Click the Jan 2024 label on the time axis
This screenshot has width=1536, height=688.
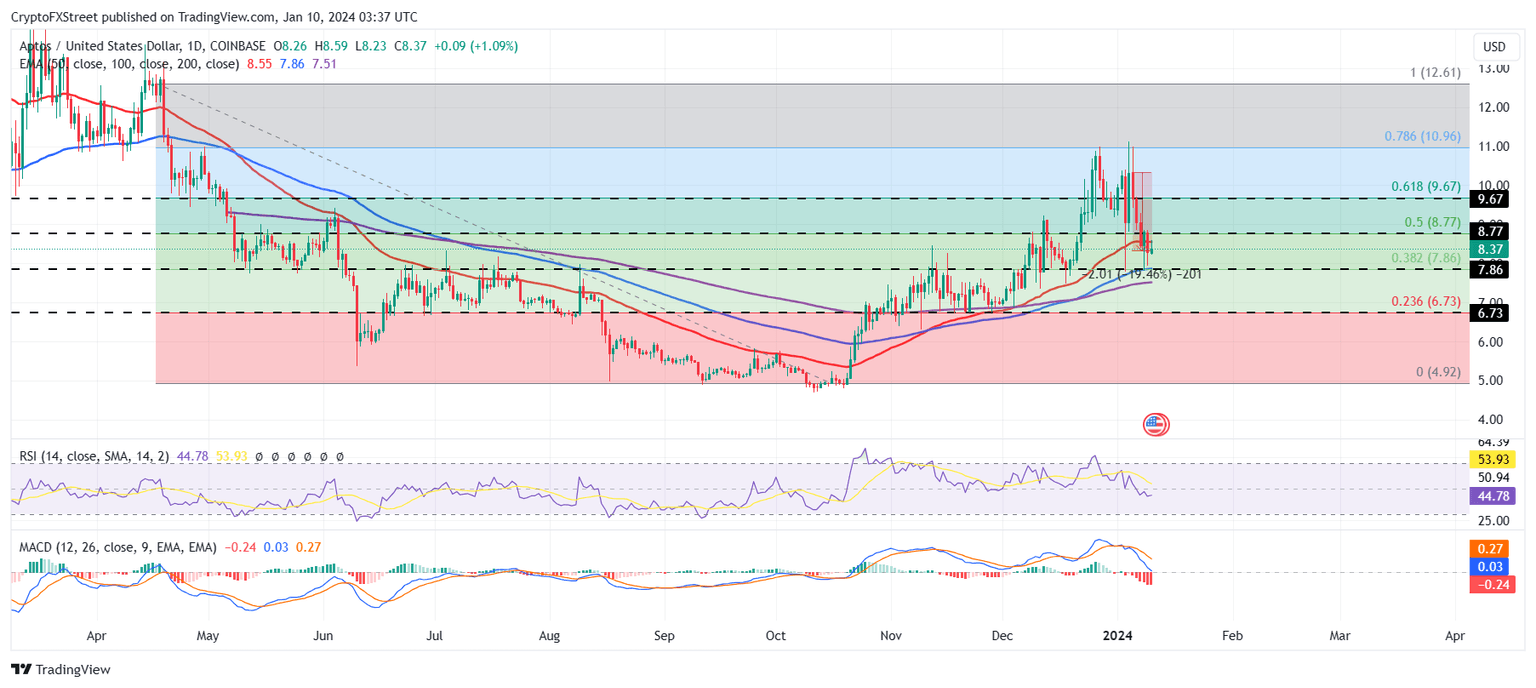pyautogui.click(x=1118, y=635)
